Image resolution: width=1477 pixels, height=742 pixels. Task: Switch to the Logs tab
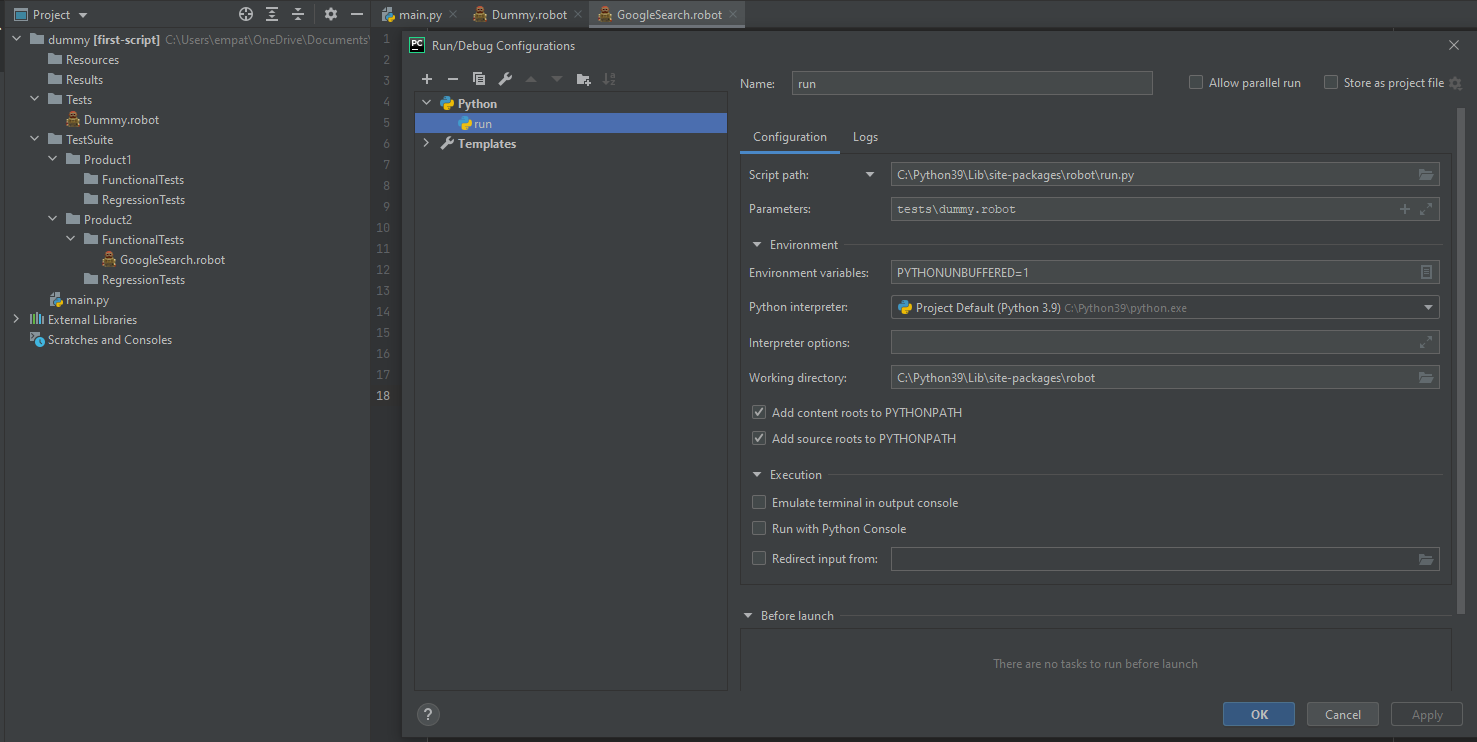[865, 137]
